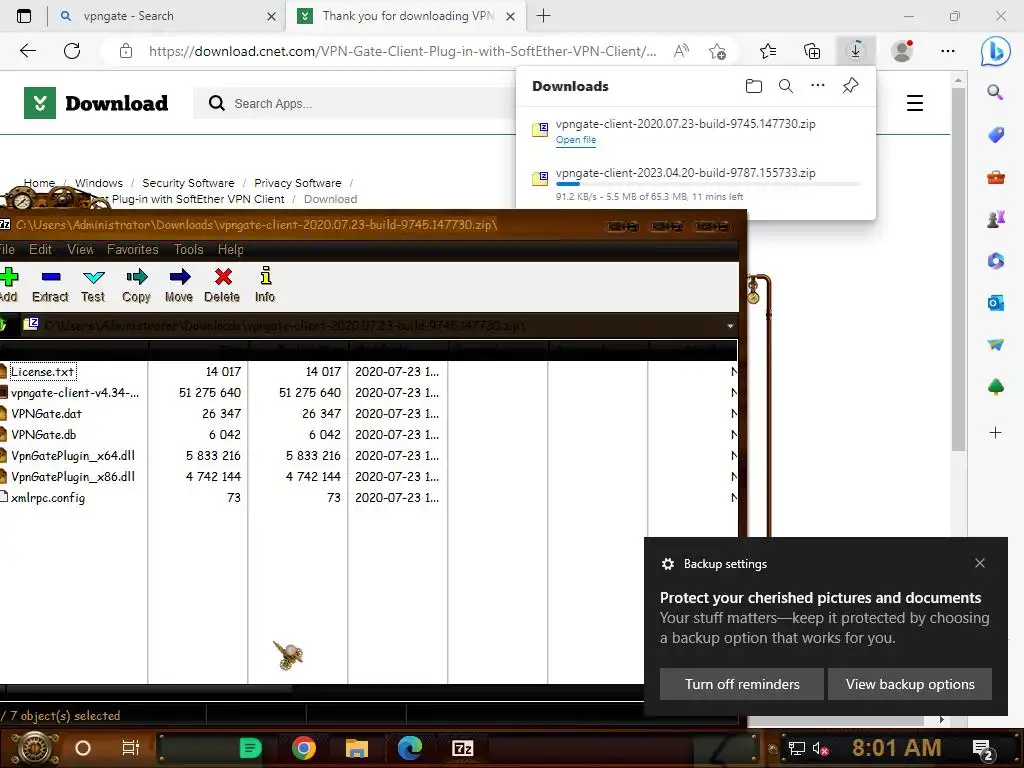Screen dimensions: 1024x768
Task: Open the notification center icon
Action: 983,749
